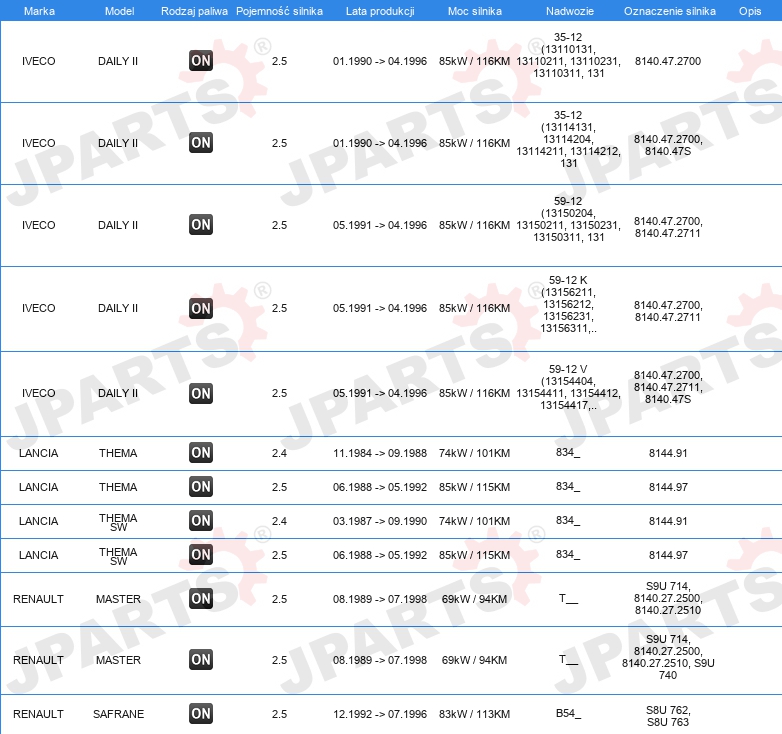Click the Rodzaj paliwa column header
Screen dimensions: 782x734
[195, 11]
